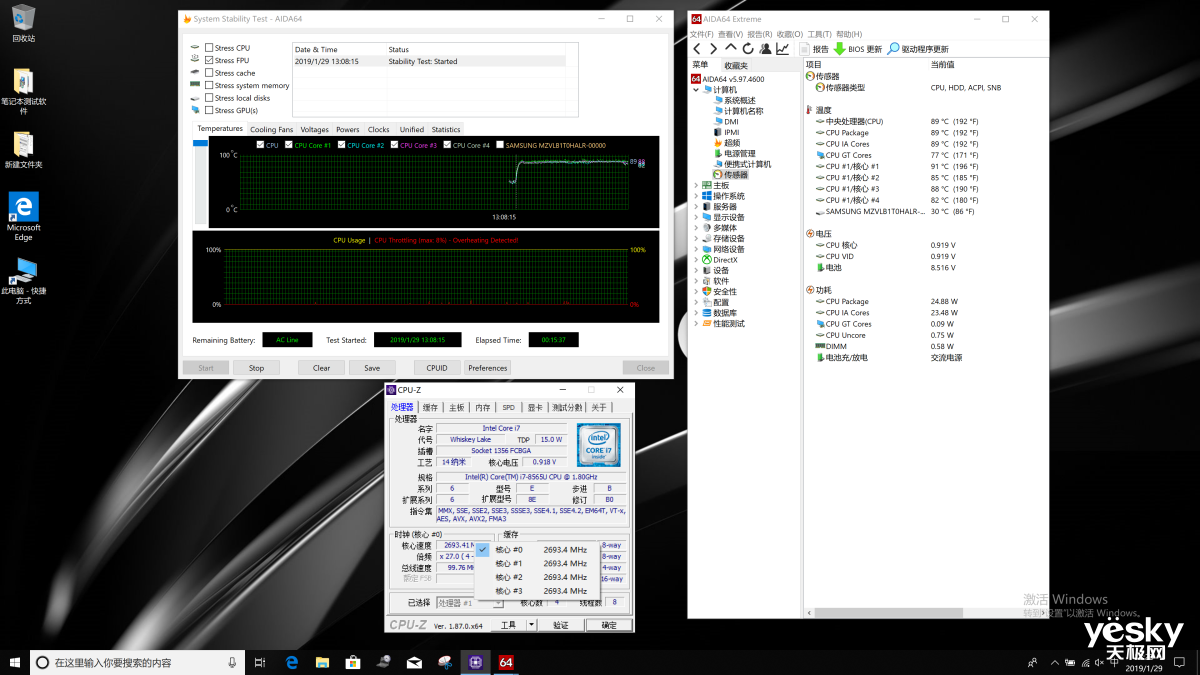1200x675 pixels.
Task: Click the AIDA64 toolbar user icon
Action: point(765,49)
